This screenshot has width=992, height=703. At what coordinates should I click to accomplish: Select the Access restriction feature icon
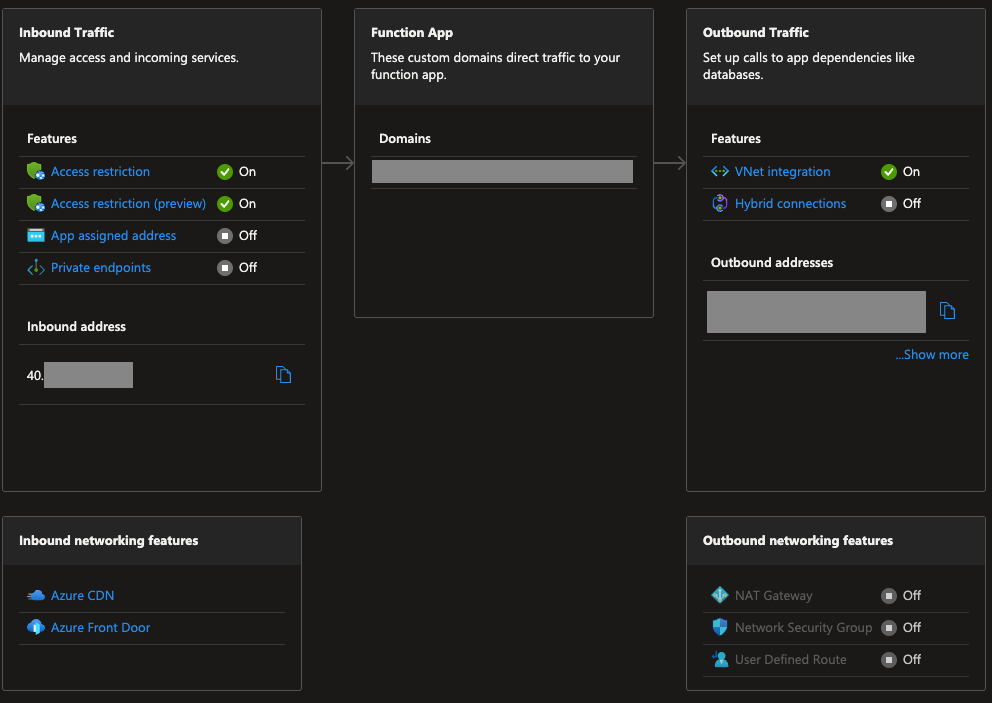click(x=35, y=171)
